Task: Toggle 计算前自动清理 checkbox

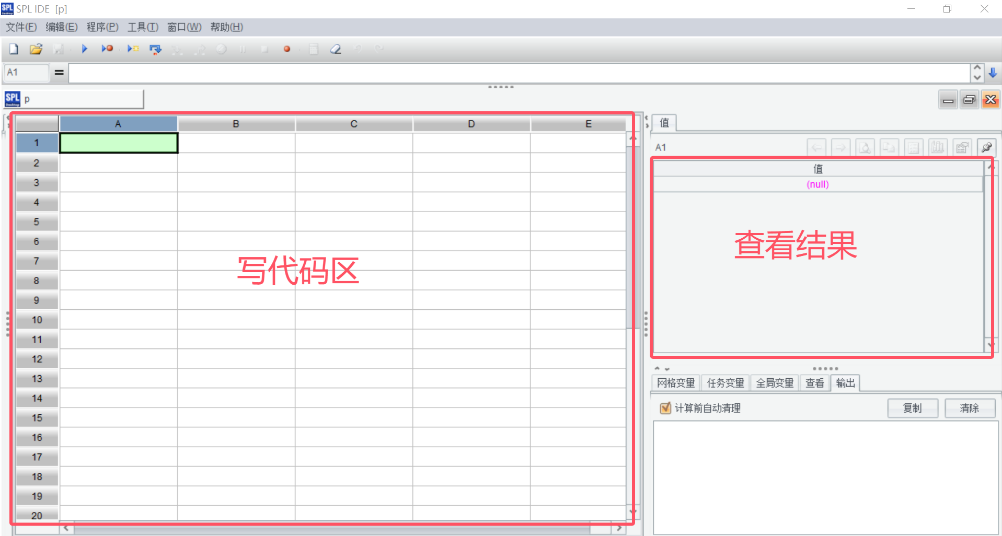Action: (x=665, y=408)
